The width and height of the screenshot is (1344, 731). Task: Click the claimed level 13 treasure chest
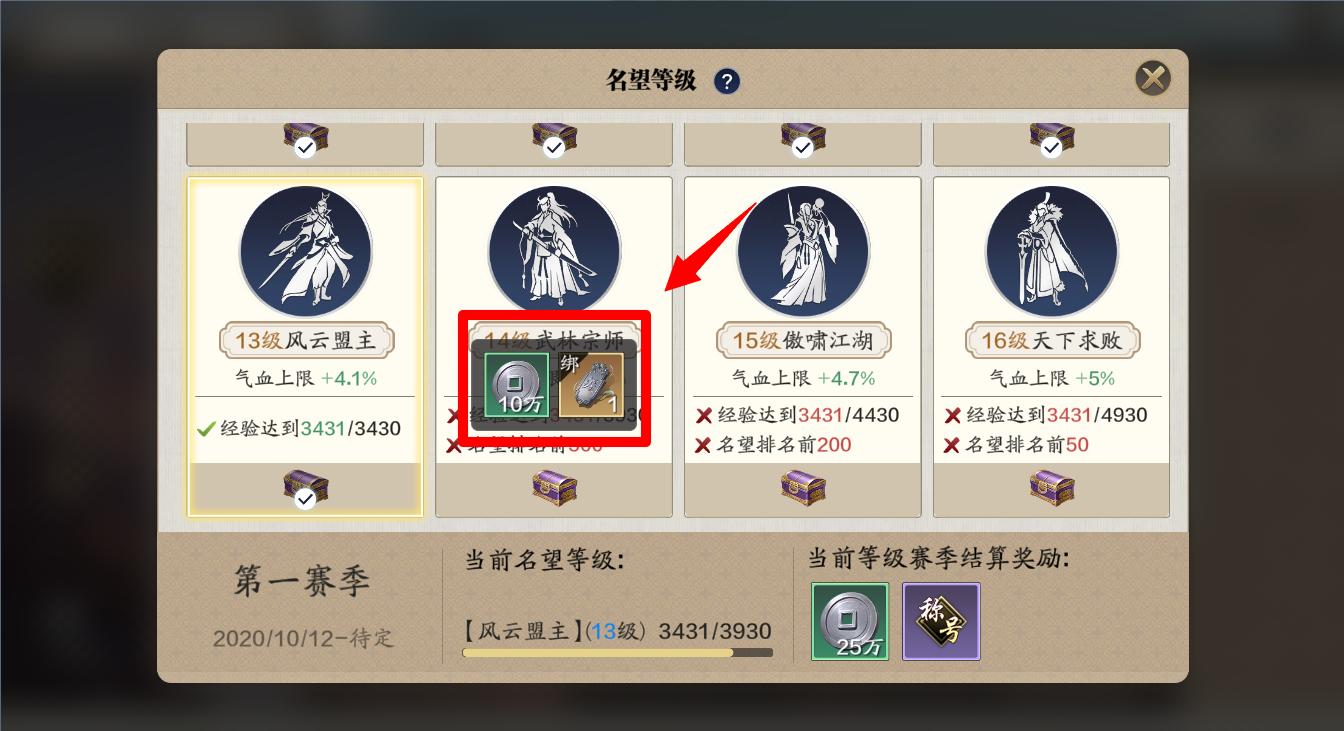(305, 489)
